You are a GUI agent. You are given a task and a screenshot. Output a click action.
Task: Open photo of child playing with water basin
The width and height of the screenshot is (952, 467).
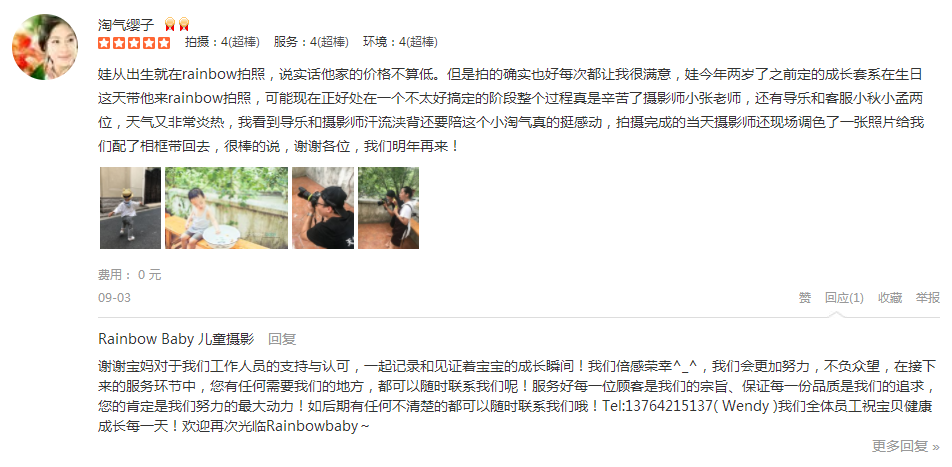point(226,208)
